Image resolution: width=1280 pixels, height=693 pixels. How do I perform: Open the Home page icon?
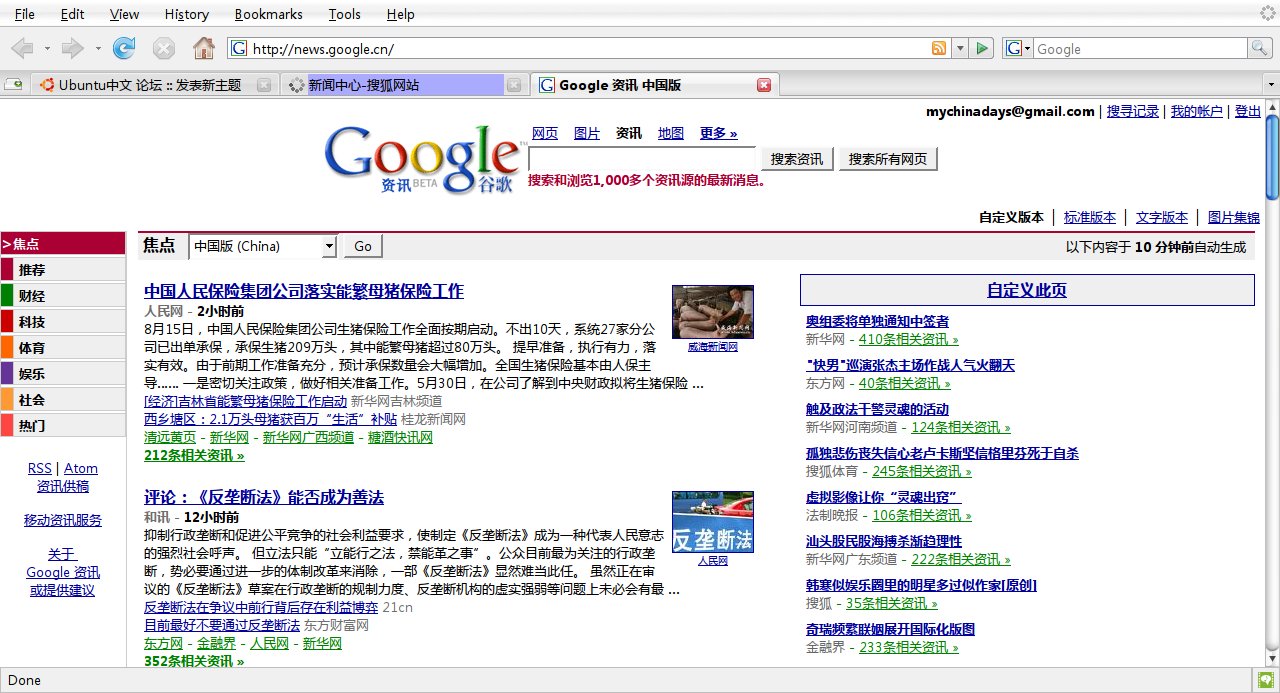tap(204, 48)
